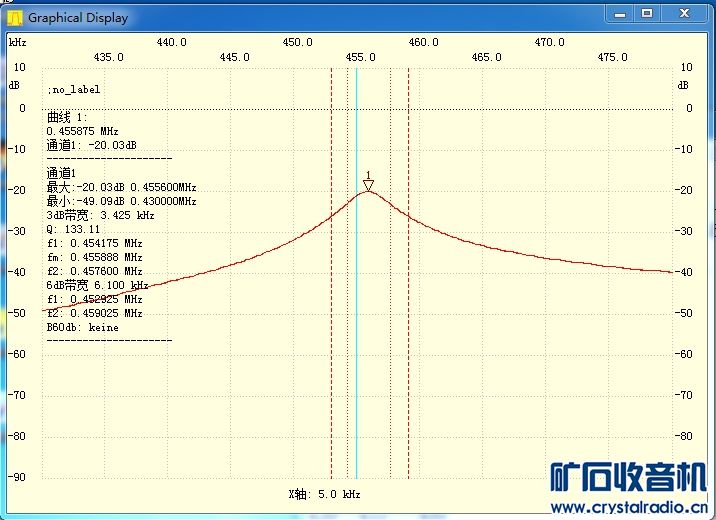
Task: Click the marker frequency text '0.455875 MHz'
Action: tap(83, 131)
